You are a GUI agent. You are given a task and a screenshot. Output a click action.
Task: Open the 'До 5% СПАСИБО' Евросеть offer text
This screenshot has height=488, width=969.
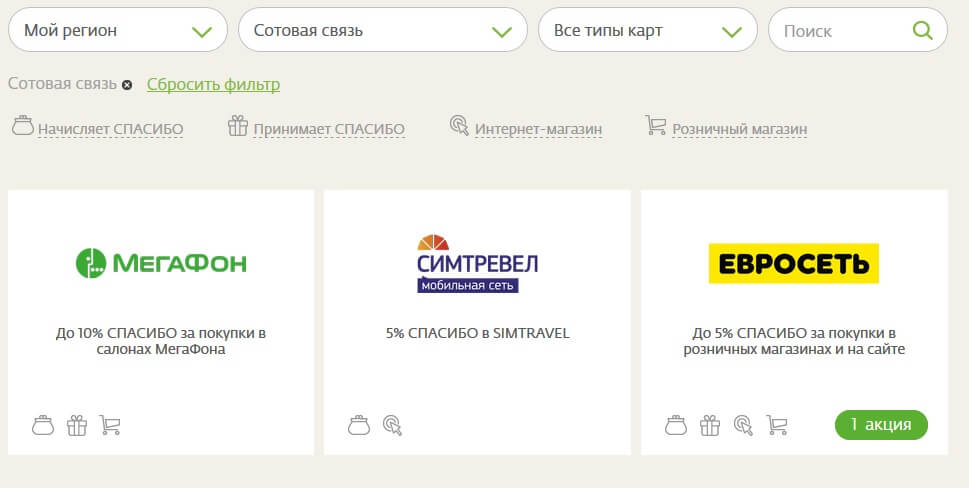(x=794, y=341)
